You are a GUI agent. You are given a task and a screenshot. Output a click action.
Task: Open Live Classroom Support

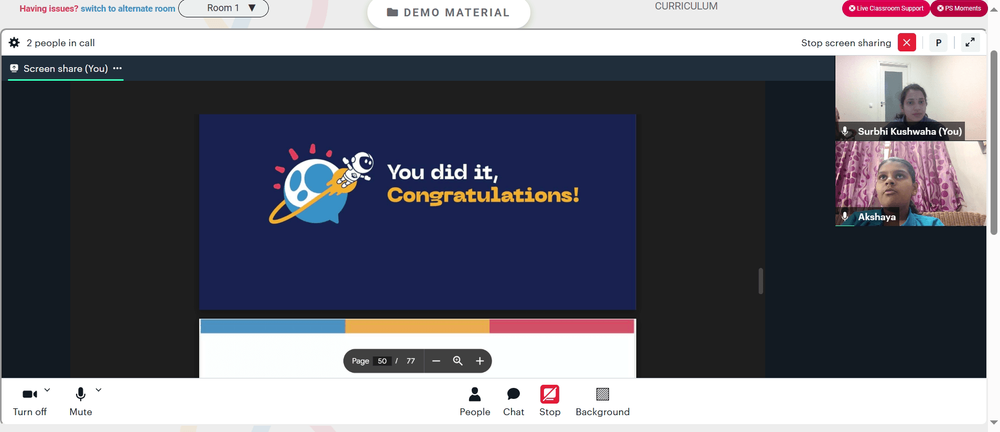886,8
